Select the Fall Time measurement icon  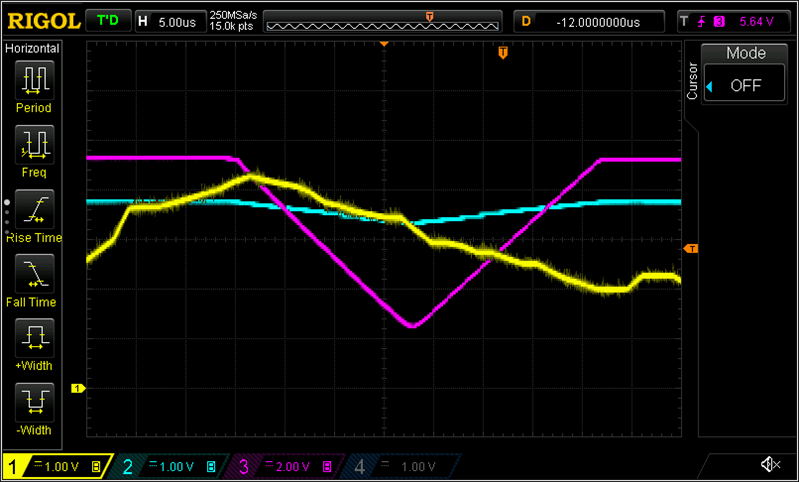(34, 273)
